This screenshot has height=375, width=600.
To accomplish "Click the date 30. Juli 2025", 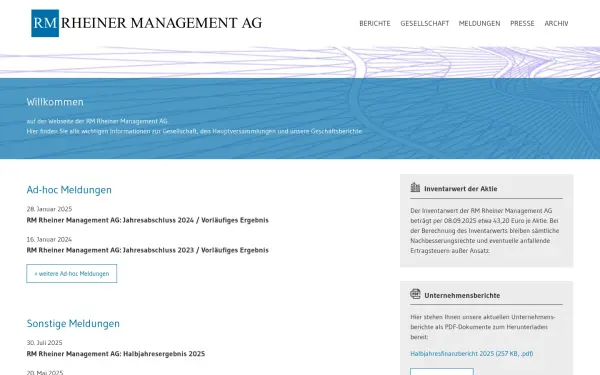I will pyautogui.click(x=44, y=343).
